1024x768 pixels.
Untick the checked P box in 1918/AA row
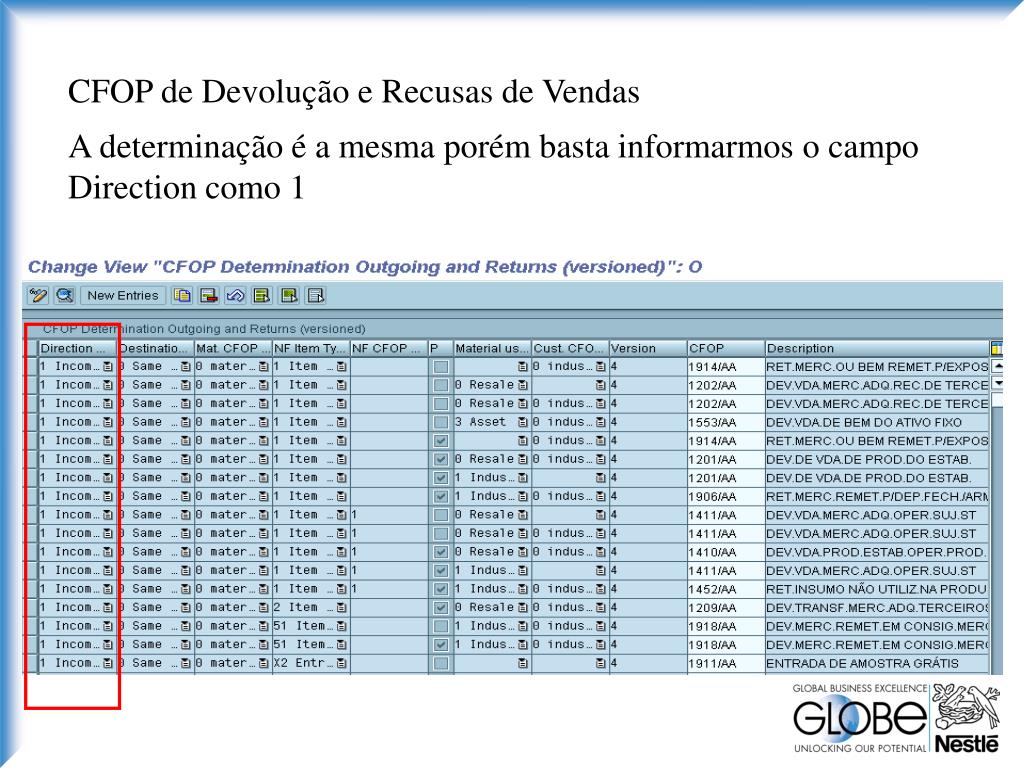coord(441,645)
